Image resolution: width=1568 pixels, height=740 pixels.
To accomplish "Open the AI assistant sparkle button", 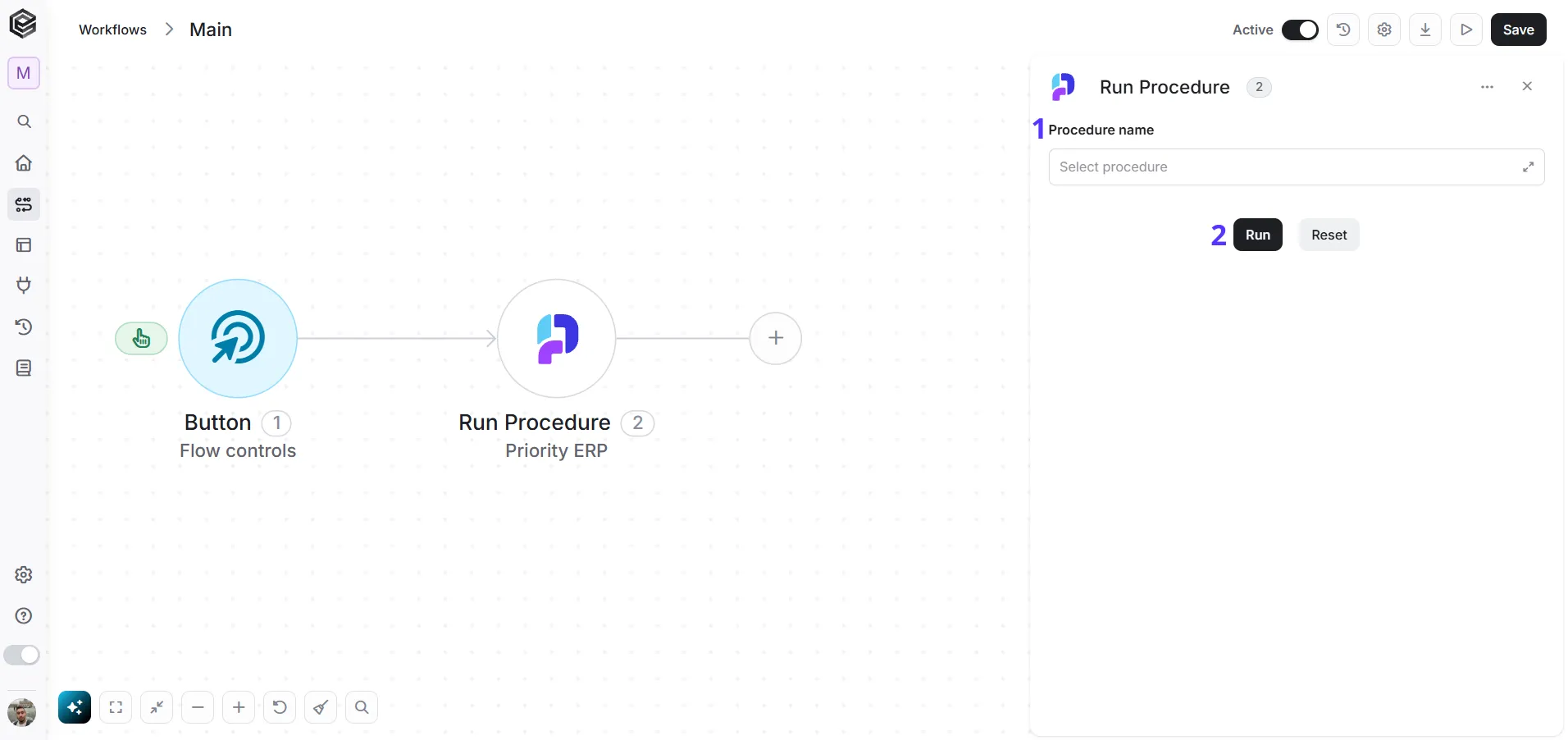I will click(x=75, y=707).
